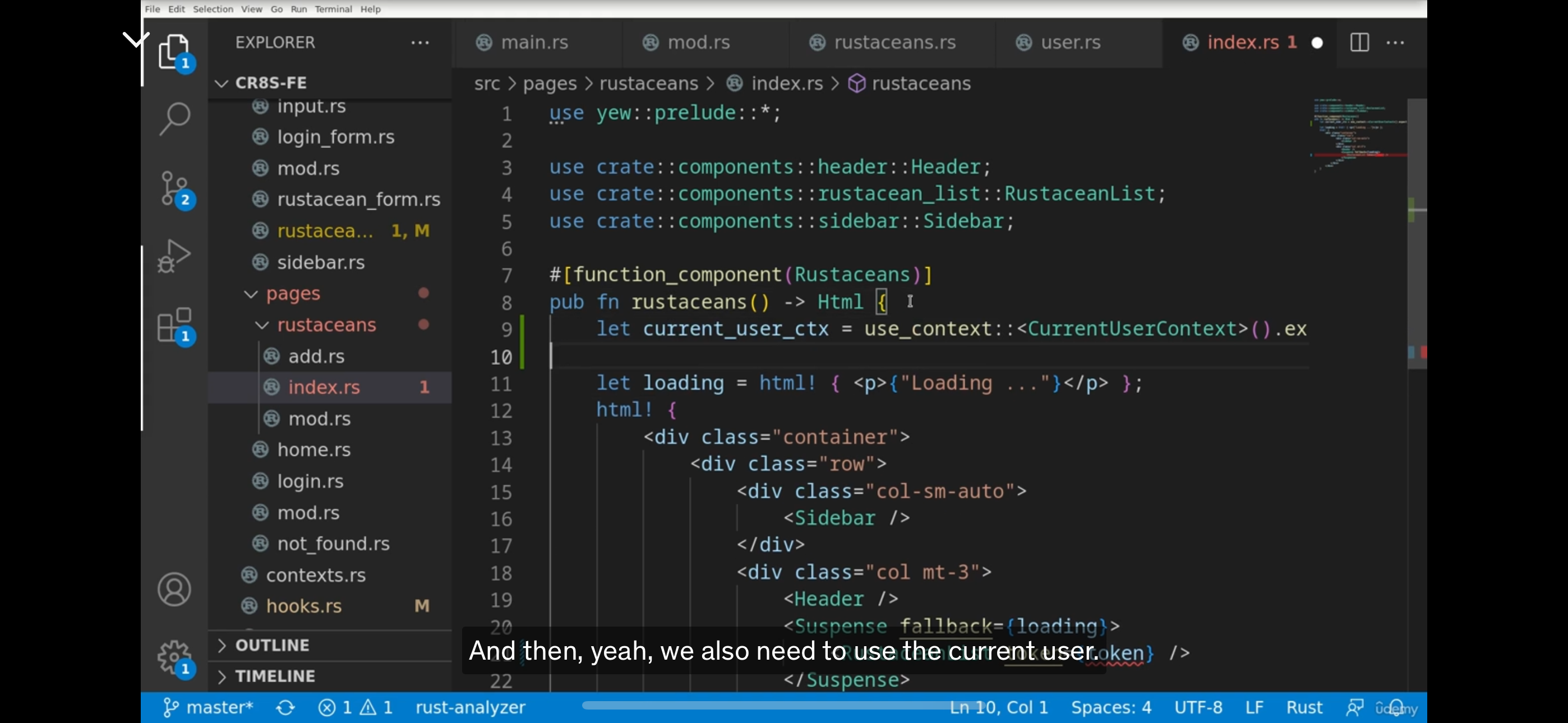This screenshot has width=1568, height=723.
Task: Open the Search view icon
Action: (174, 118)
